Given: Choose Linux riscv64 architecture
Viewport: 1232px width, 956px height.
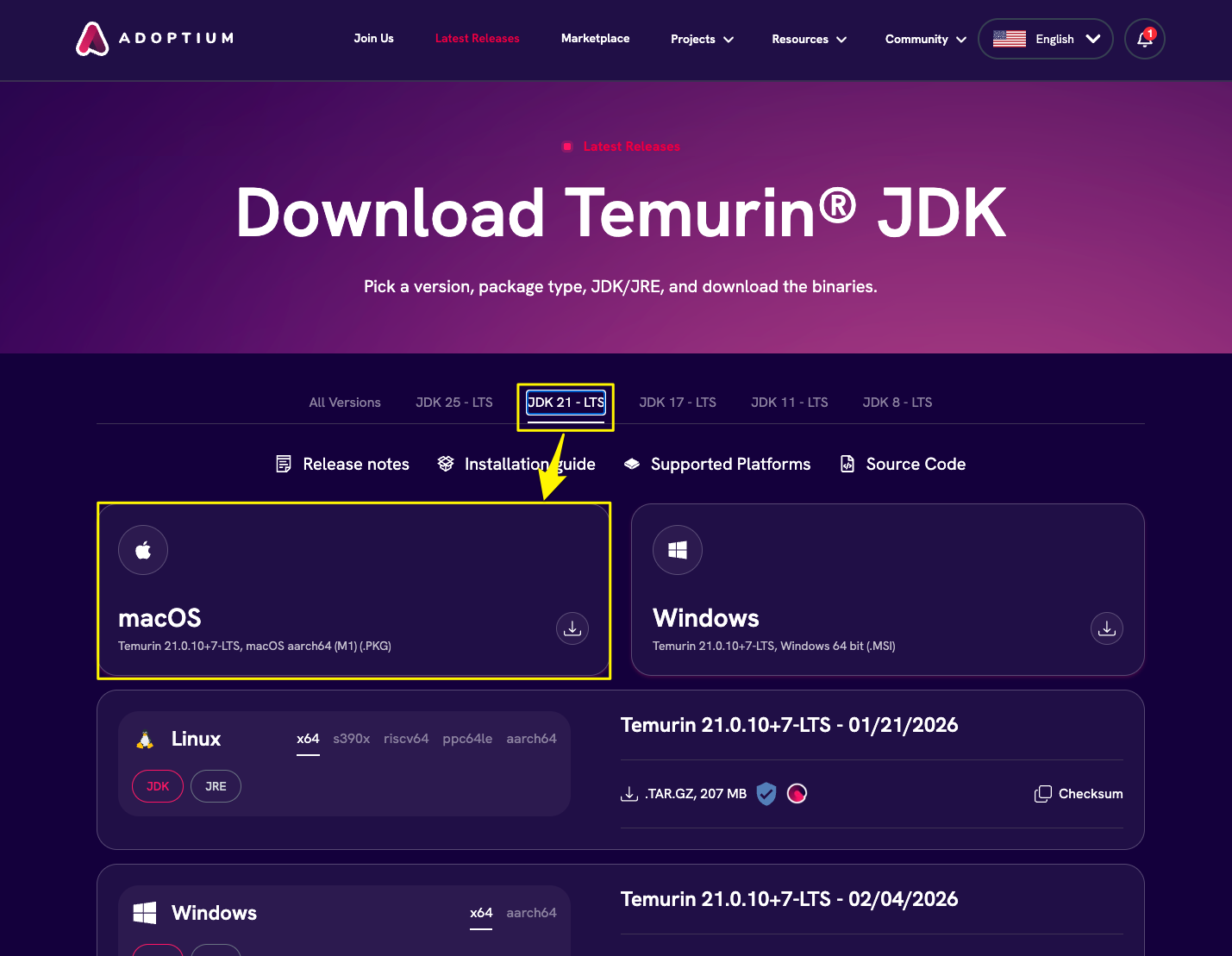Looking at the screenshot, I should (406, 739).
